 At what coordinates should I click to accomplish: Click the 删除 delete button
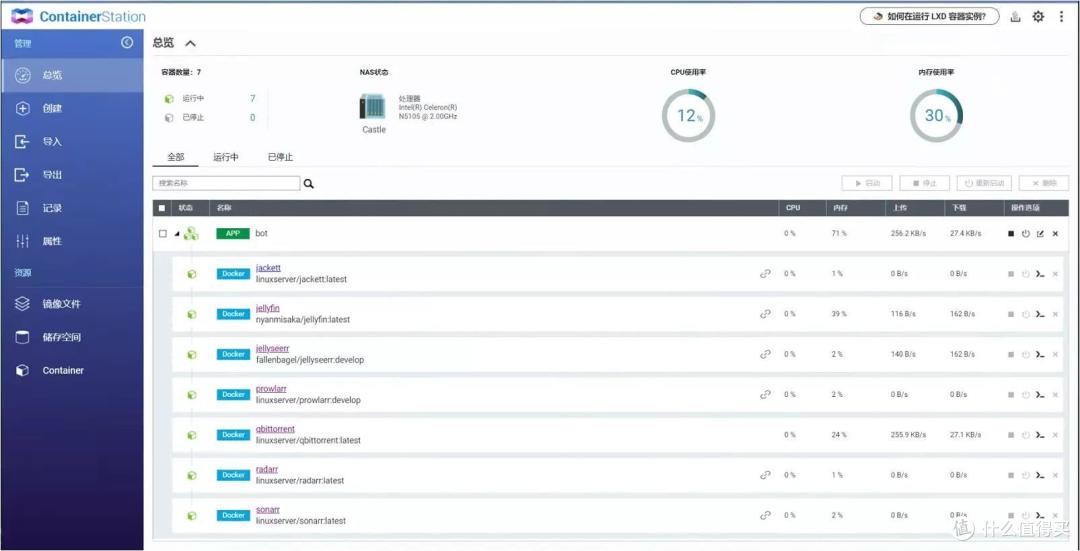(1044, 183)
